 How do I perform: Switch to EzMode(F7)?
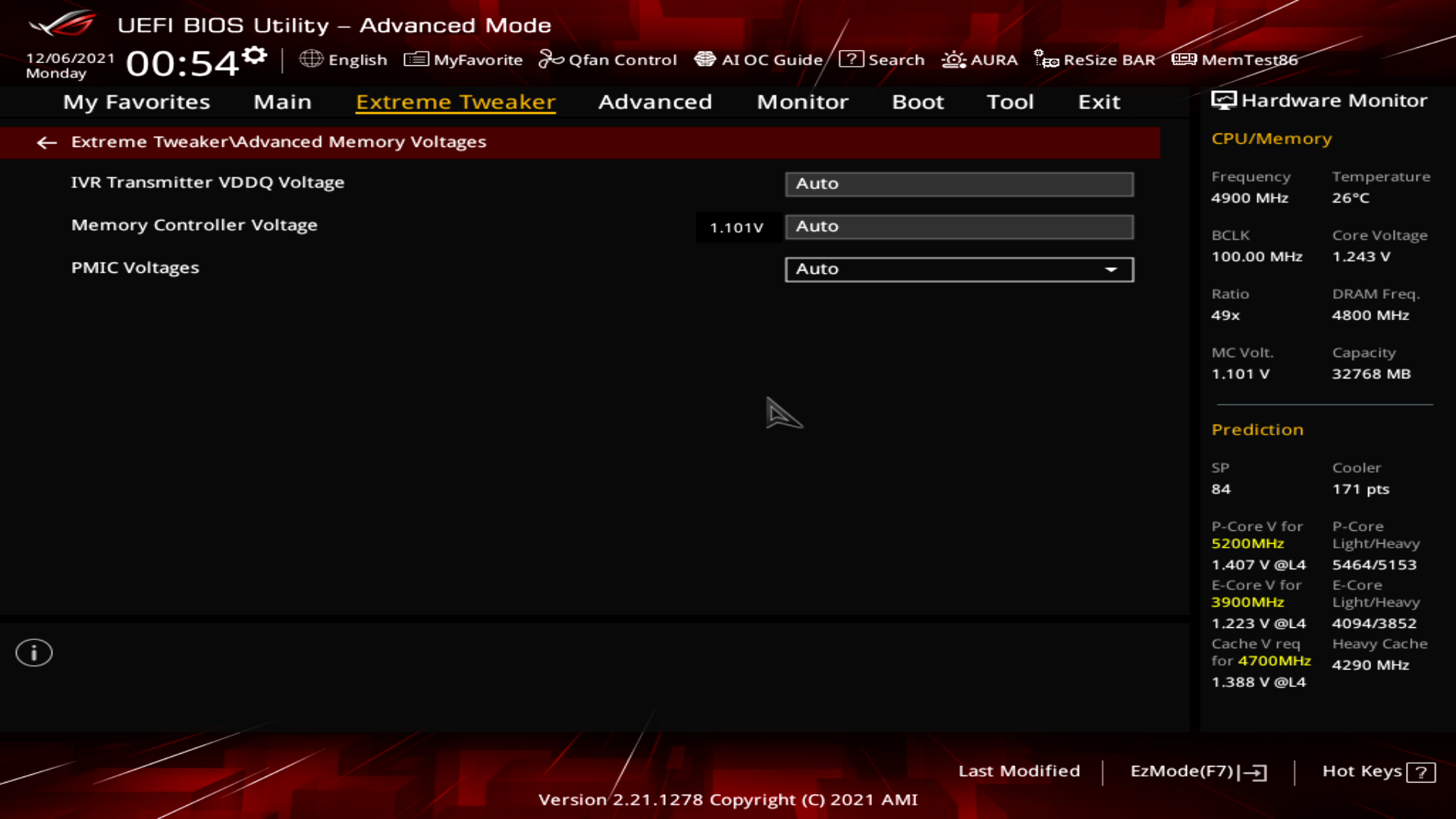pyautogui.click(x=1197, y=771)
